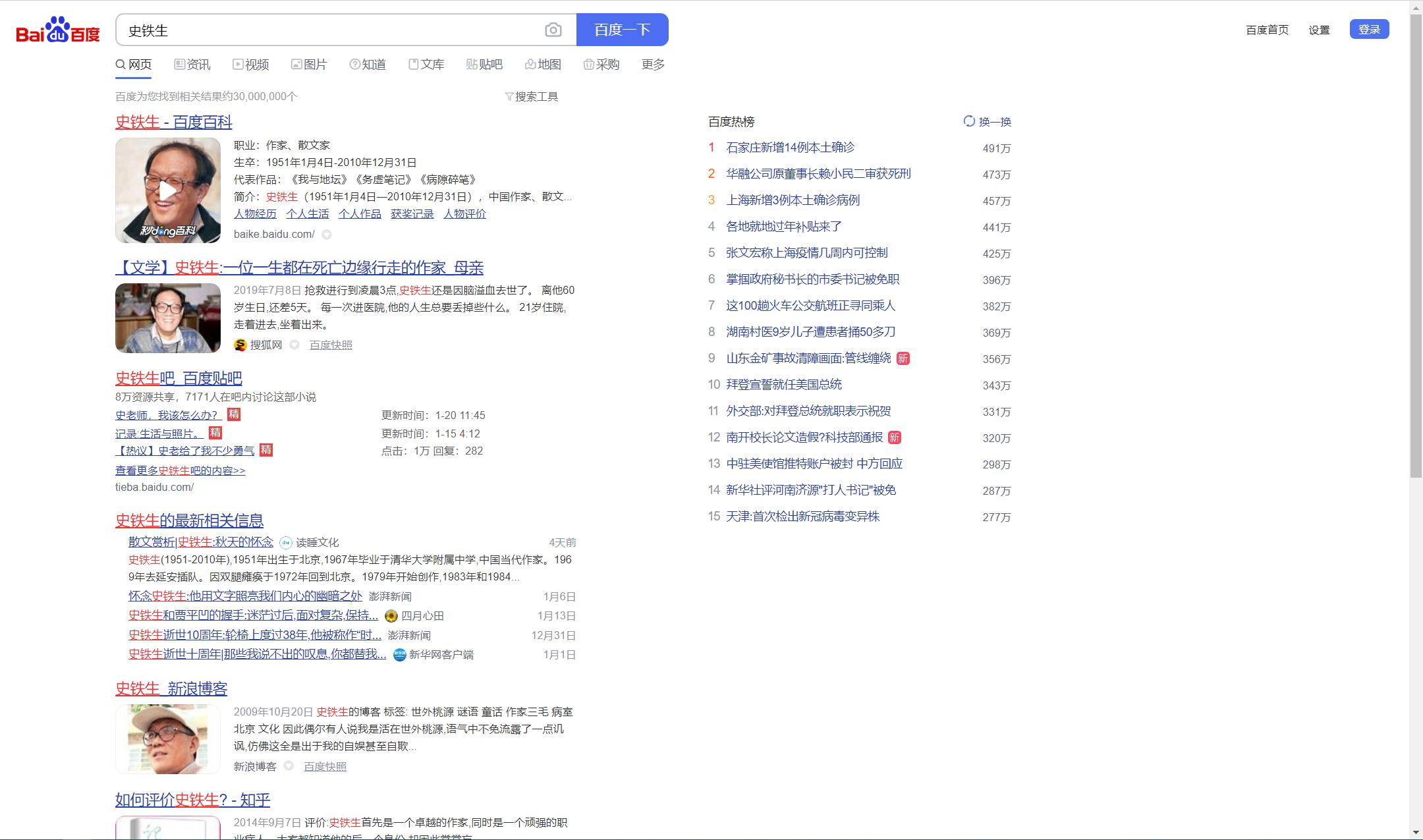1423x840 pixels.
Task: Open the hot search about 拜登宣誓就任美国总统
Action: 785,384
